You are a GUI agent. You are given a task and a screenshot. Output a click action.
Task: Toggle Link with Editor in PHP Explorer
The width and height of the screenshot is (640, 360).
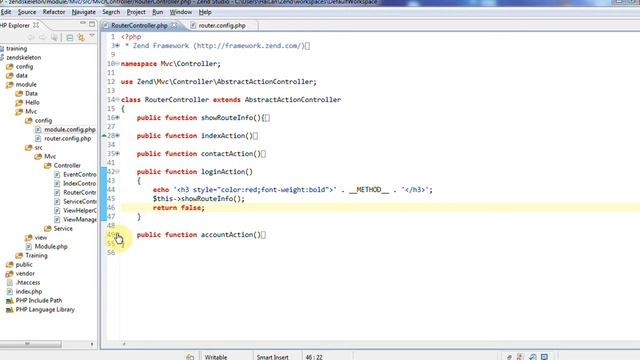(81, 38)
